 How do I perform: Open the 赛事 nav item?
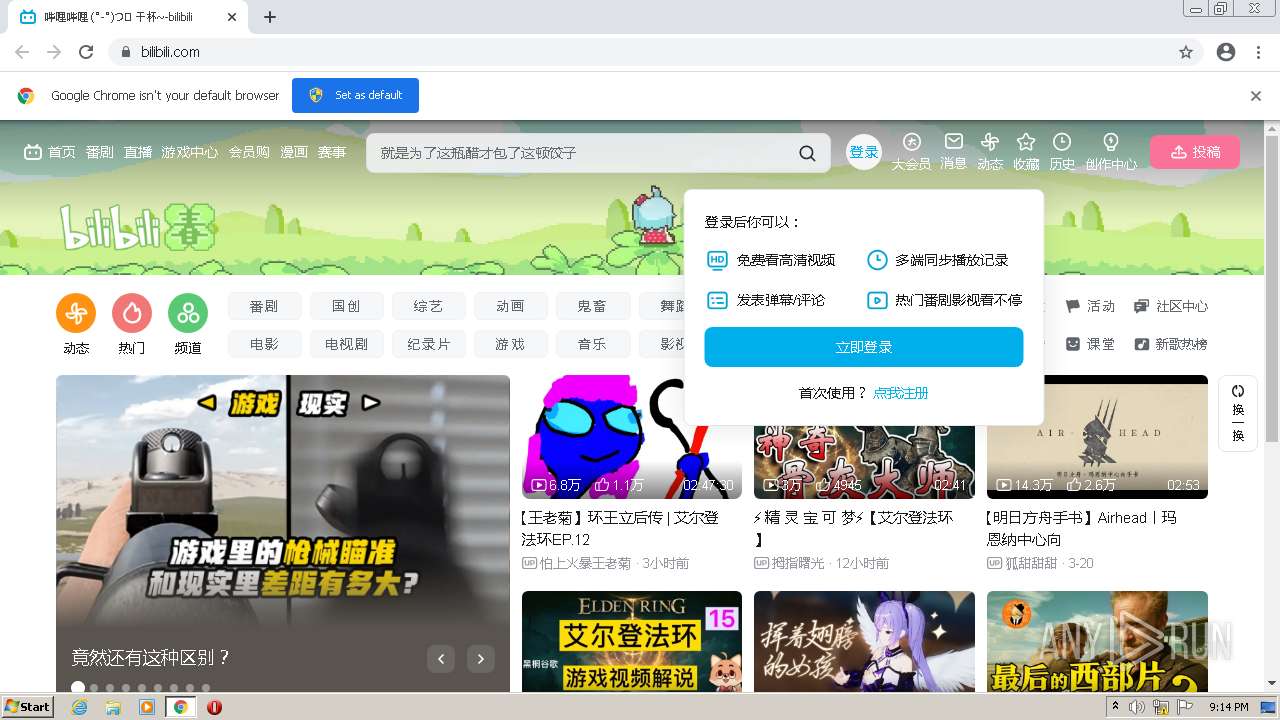pyautogui.click(x=332, y=152)
